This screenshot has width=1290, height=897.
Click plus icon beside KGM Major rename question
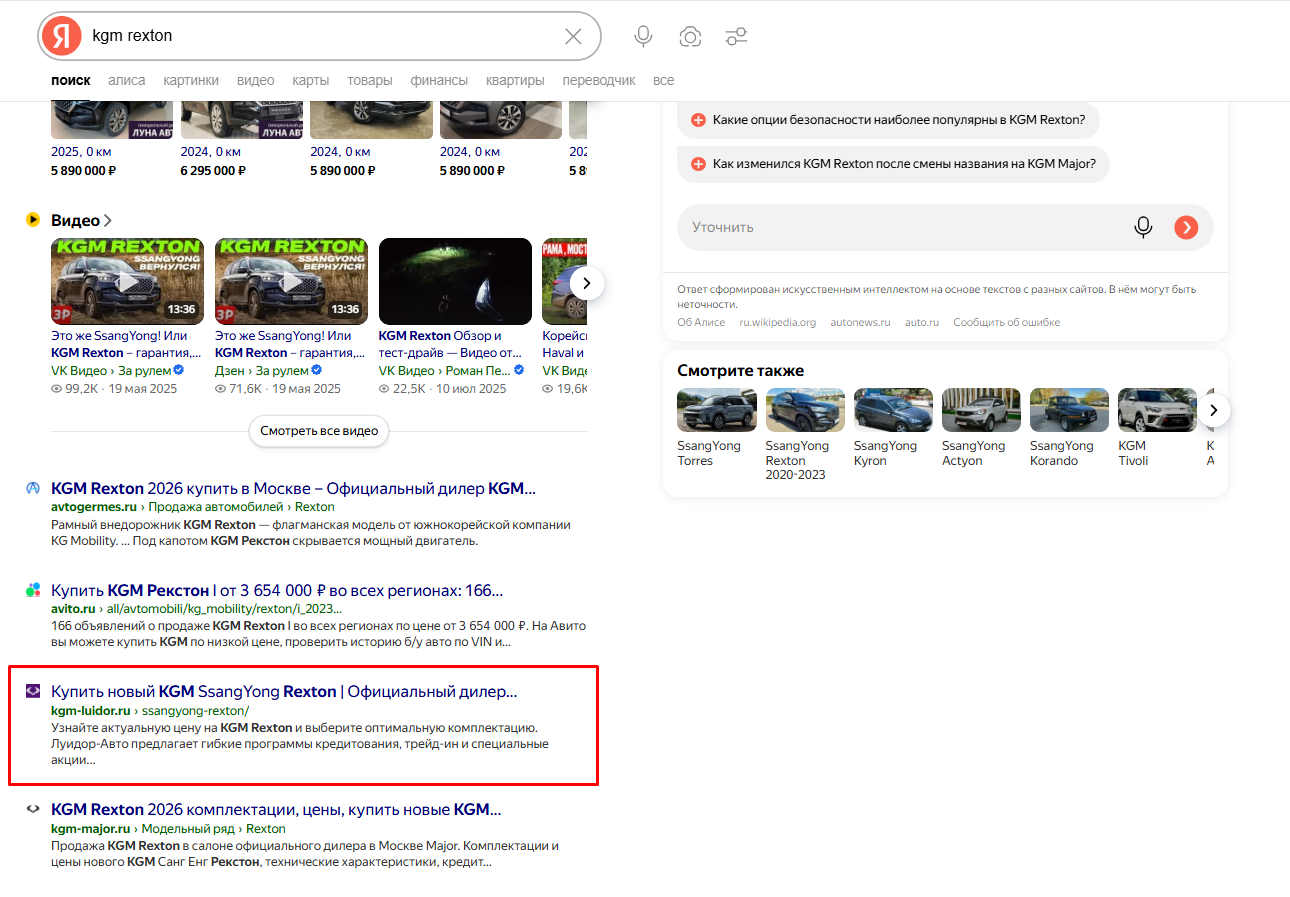click(x=698, y=163)
